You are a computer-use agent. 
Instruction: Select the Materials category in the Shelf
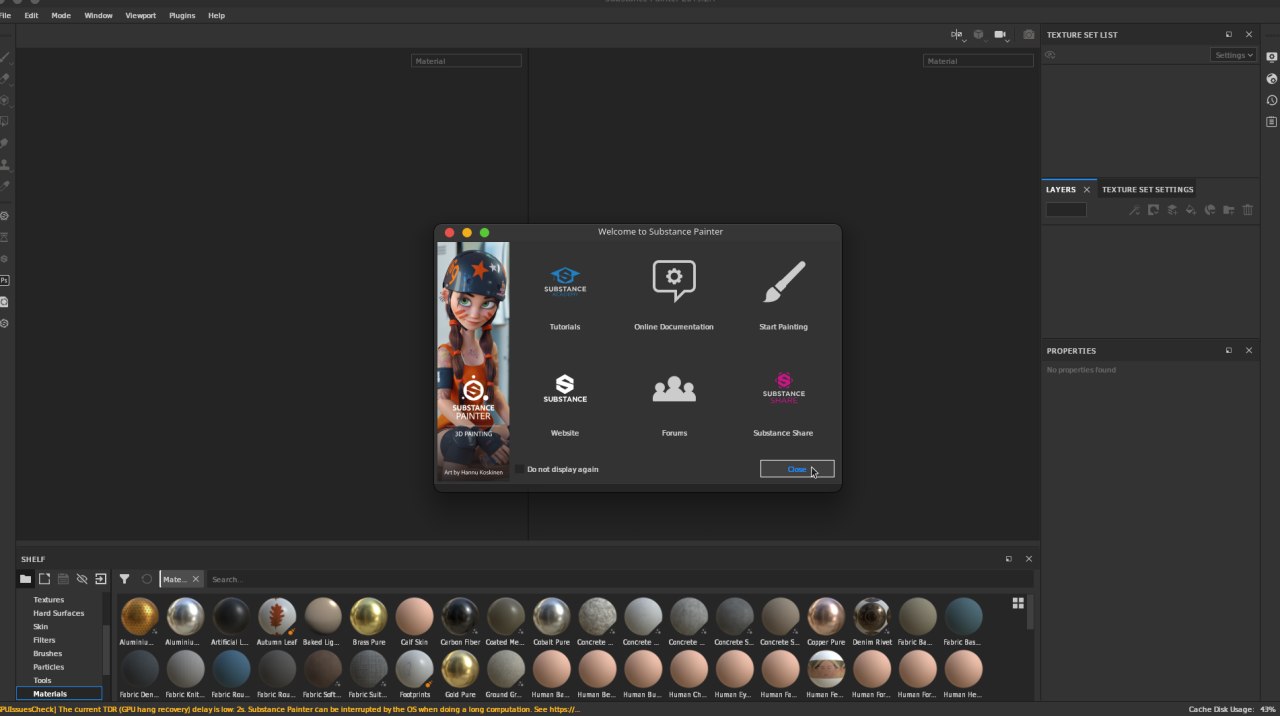point(59,693)
